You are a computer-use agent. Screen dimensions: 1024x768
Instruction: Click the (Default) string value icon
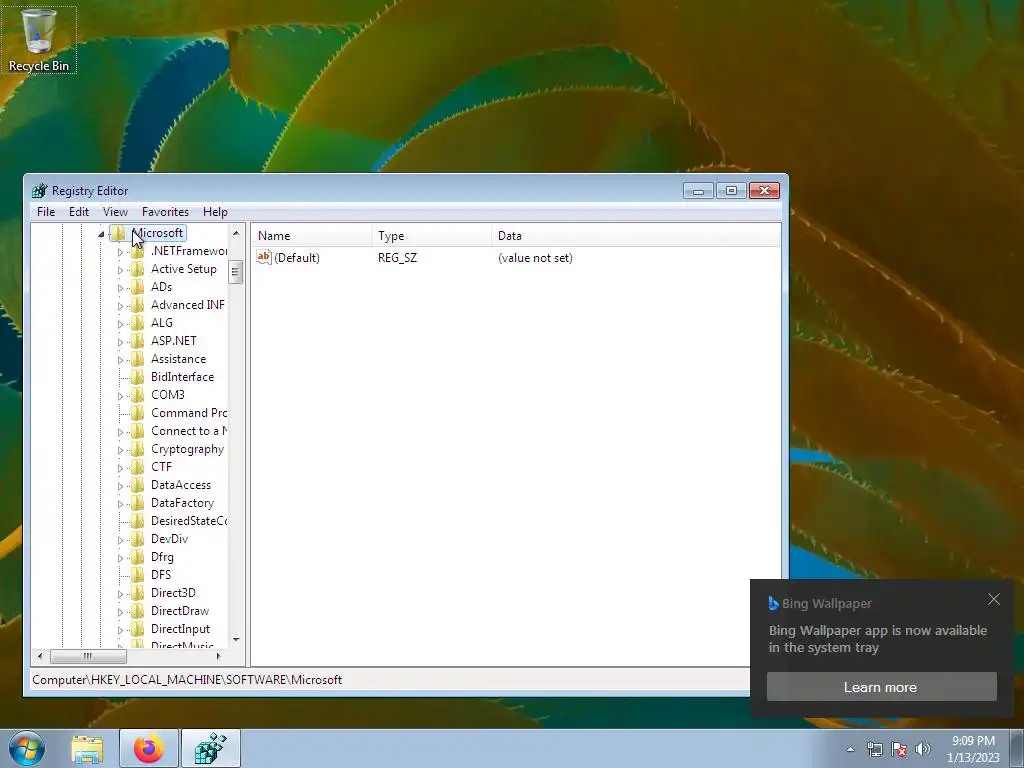[x=264, y=257]
